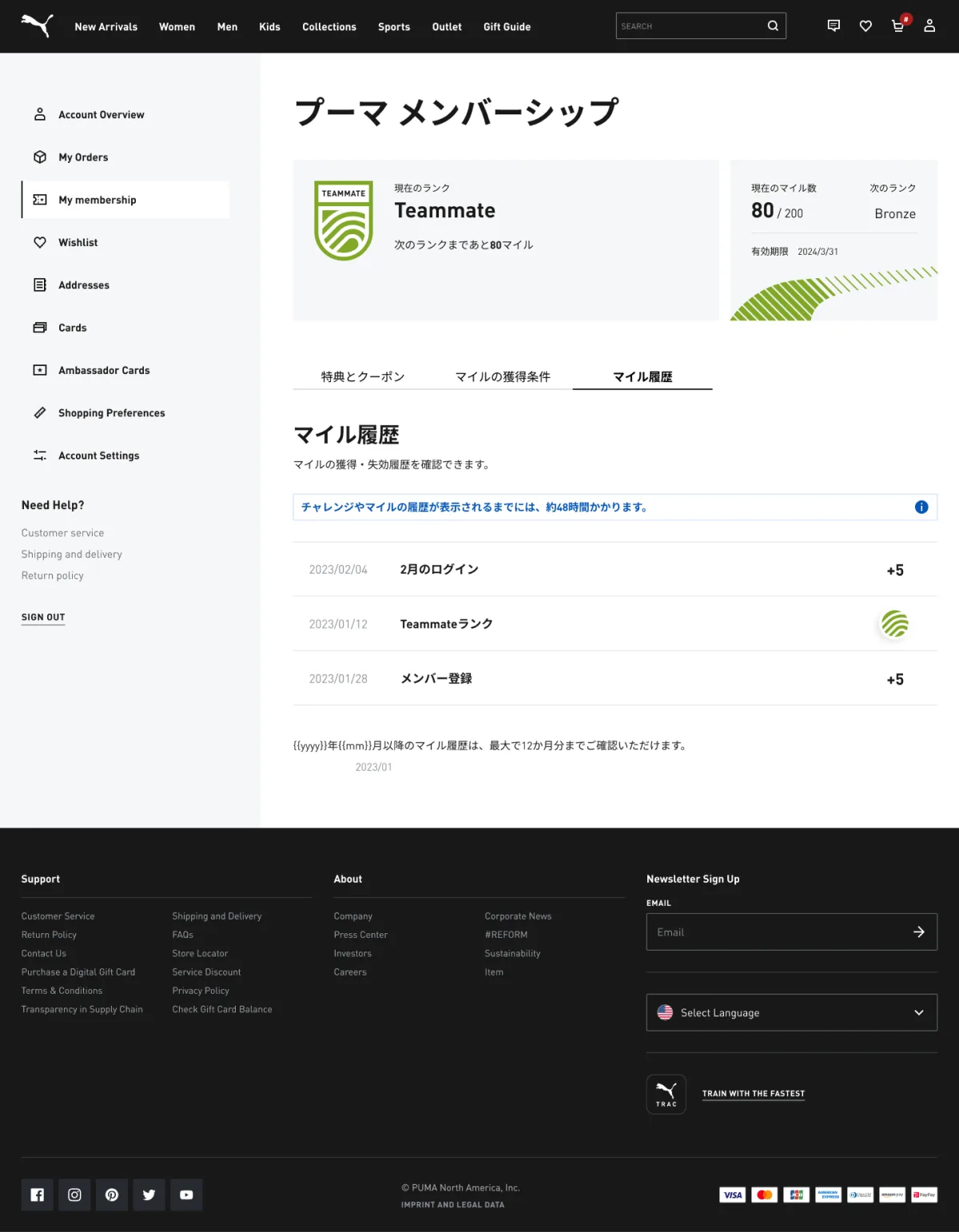Open the Women menu
The image size is (959, 1232).
177,26
